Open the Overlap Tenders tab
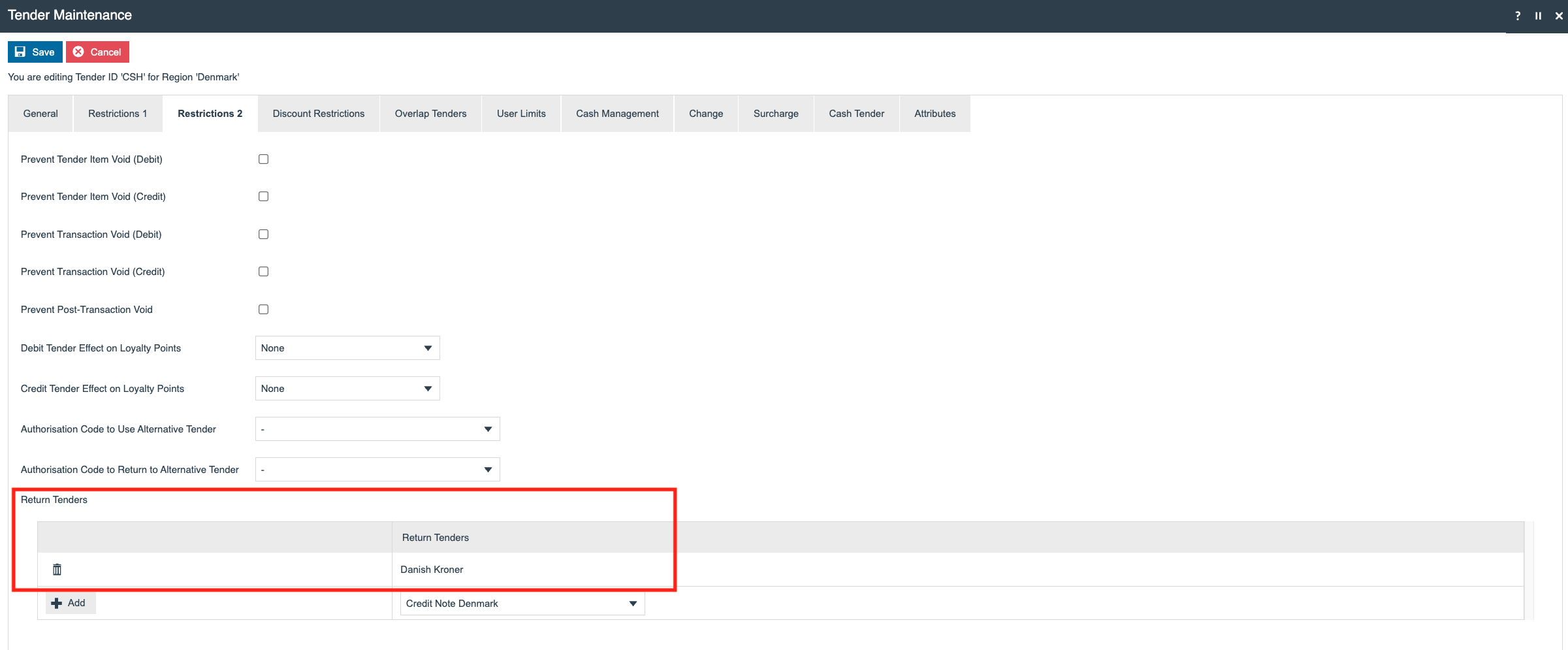 point(431,114)
